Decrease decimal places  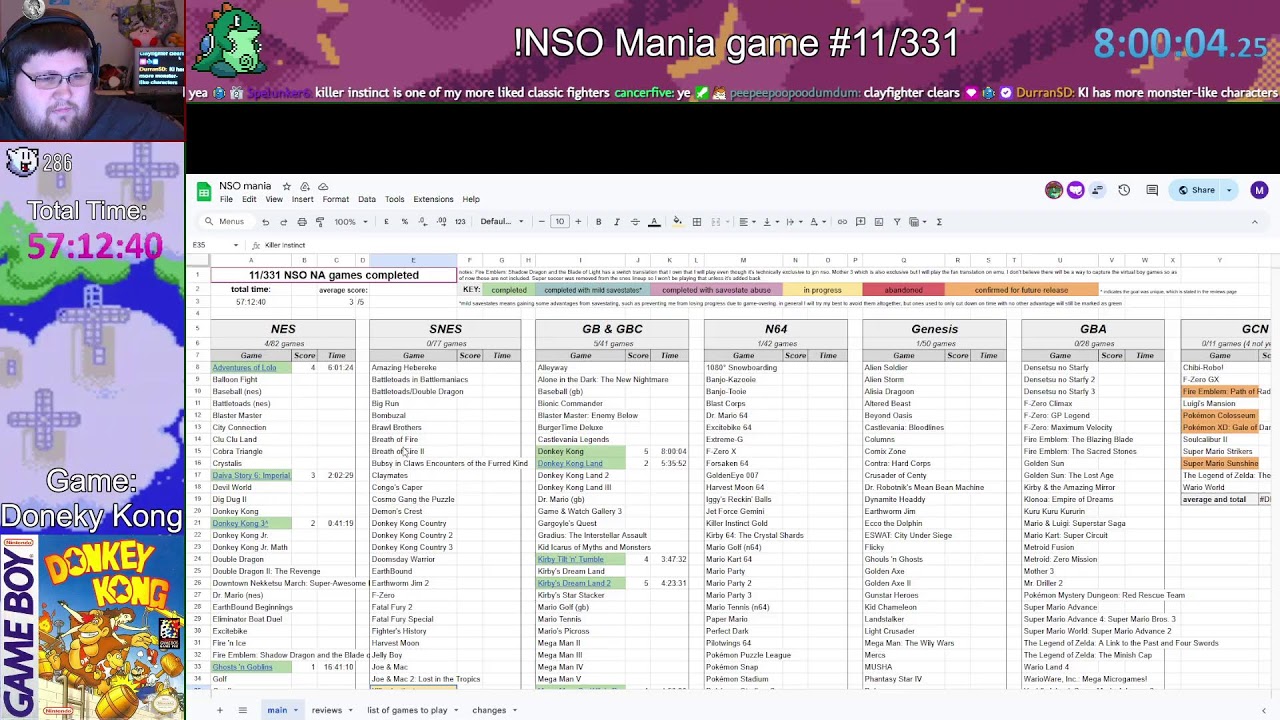pos(422,222)
